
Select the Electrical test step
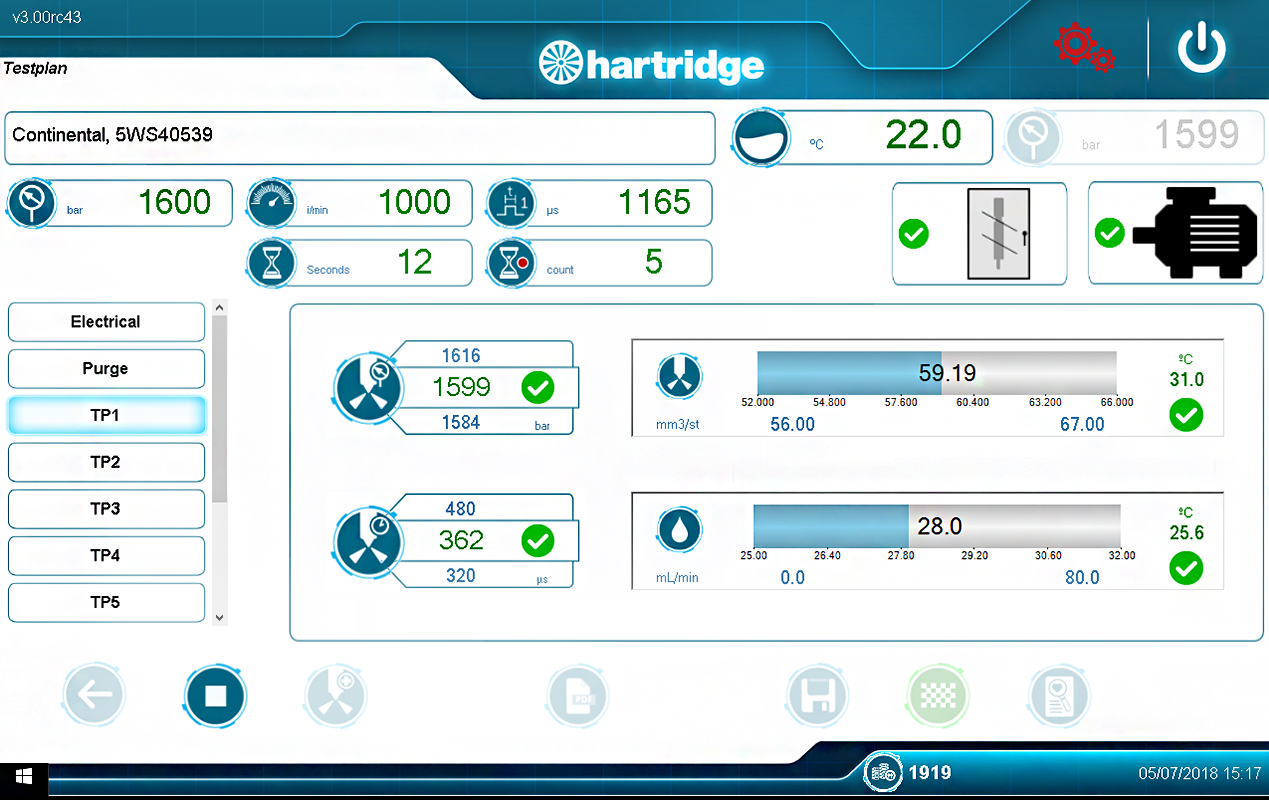[106, 322]
